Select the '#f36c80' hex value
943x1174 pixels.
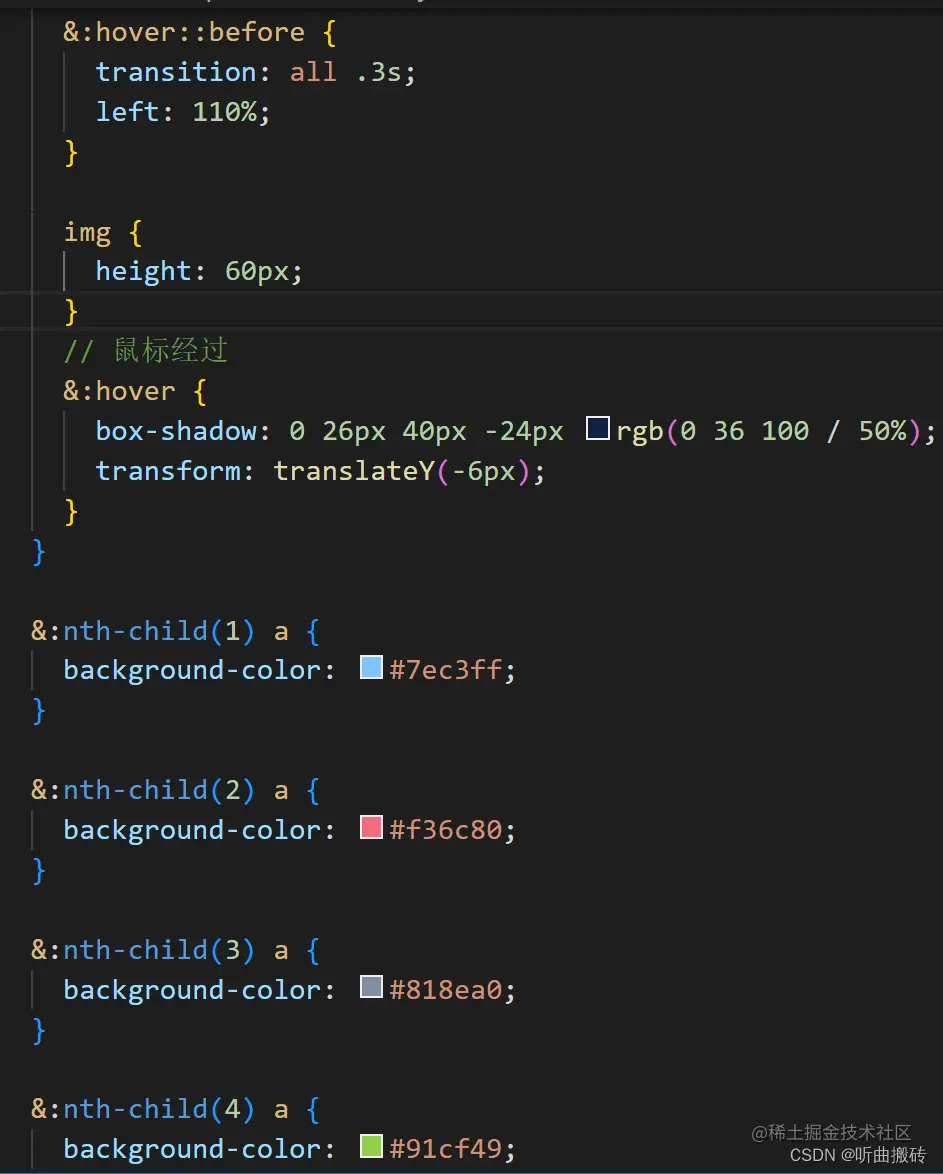[x=445, y=830]
